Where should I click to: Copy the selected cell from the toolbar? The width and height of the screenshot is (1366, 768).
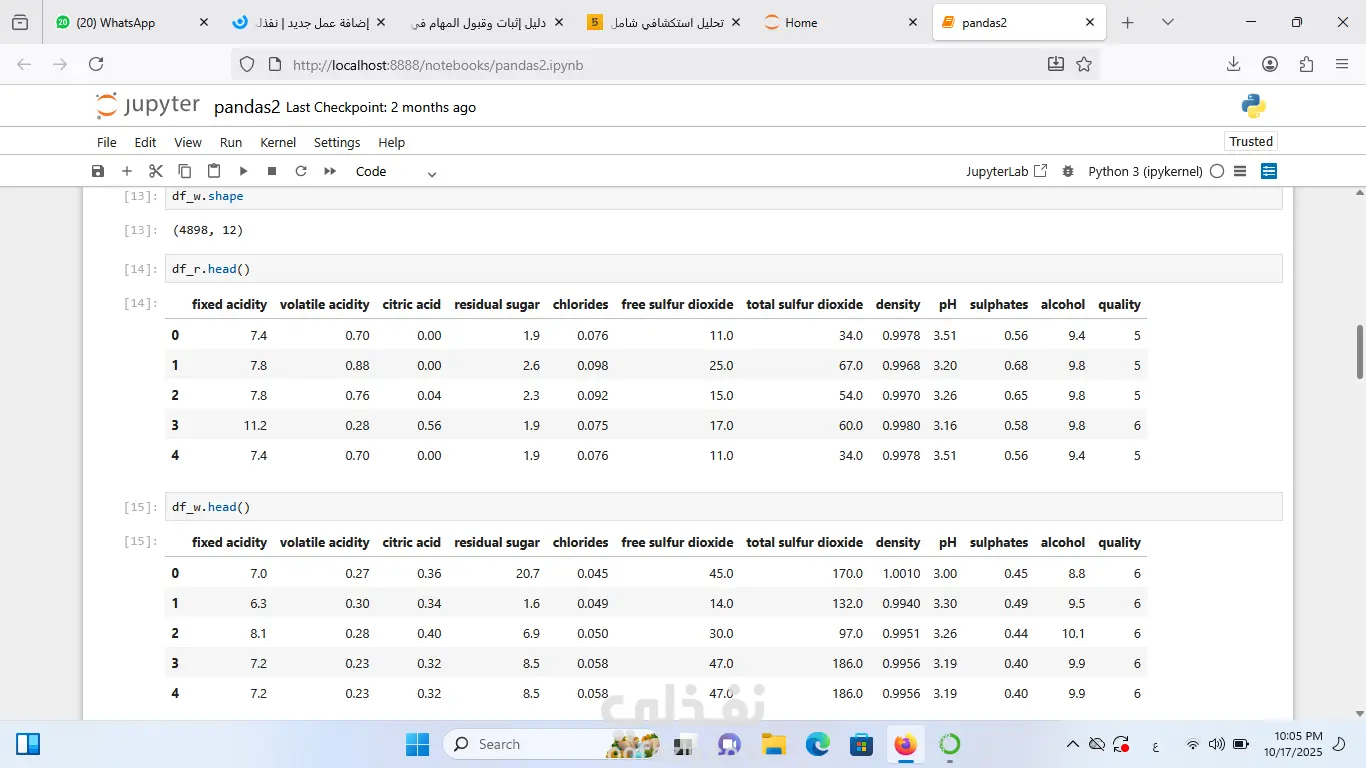coord(184,171)
